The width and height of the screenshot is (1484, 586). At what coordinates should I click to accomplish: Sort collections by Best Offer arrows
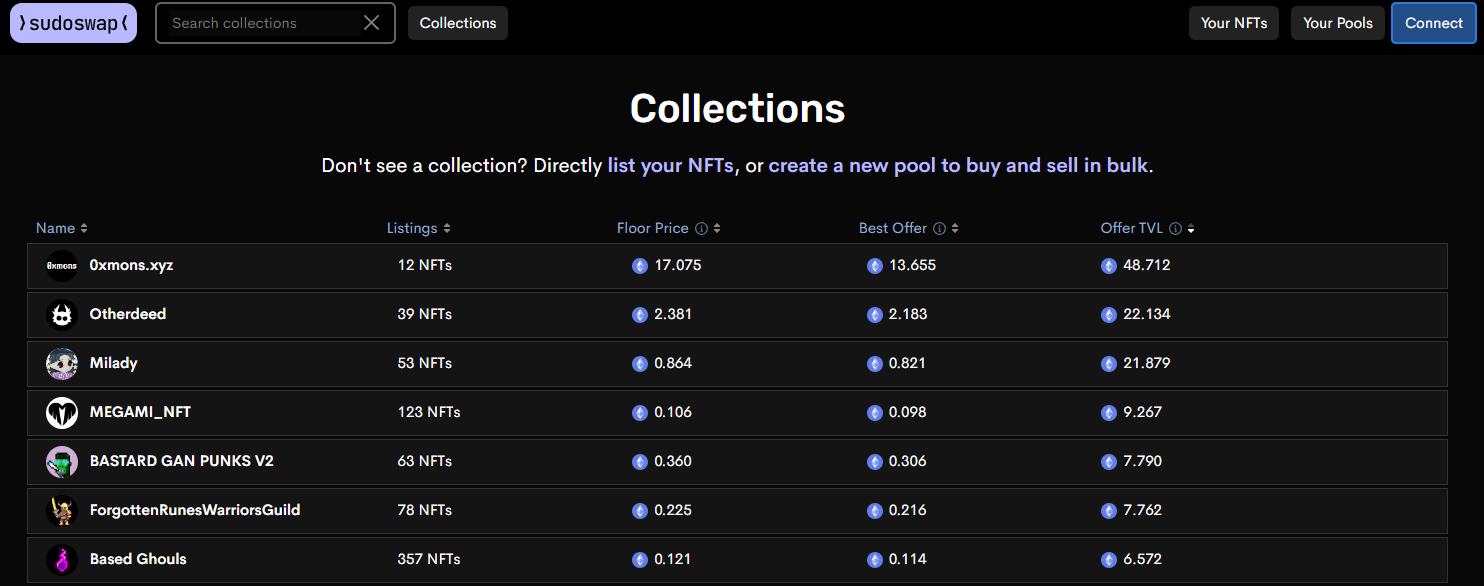955,229
